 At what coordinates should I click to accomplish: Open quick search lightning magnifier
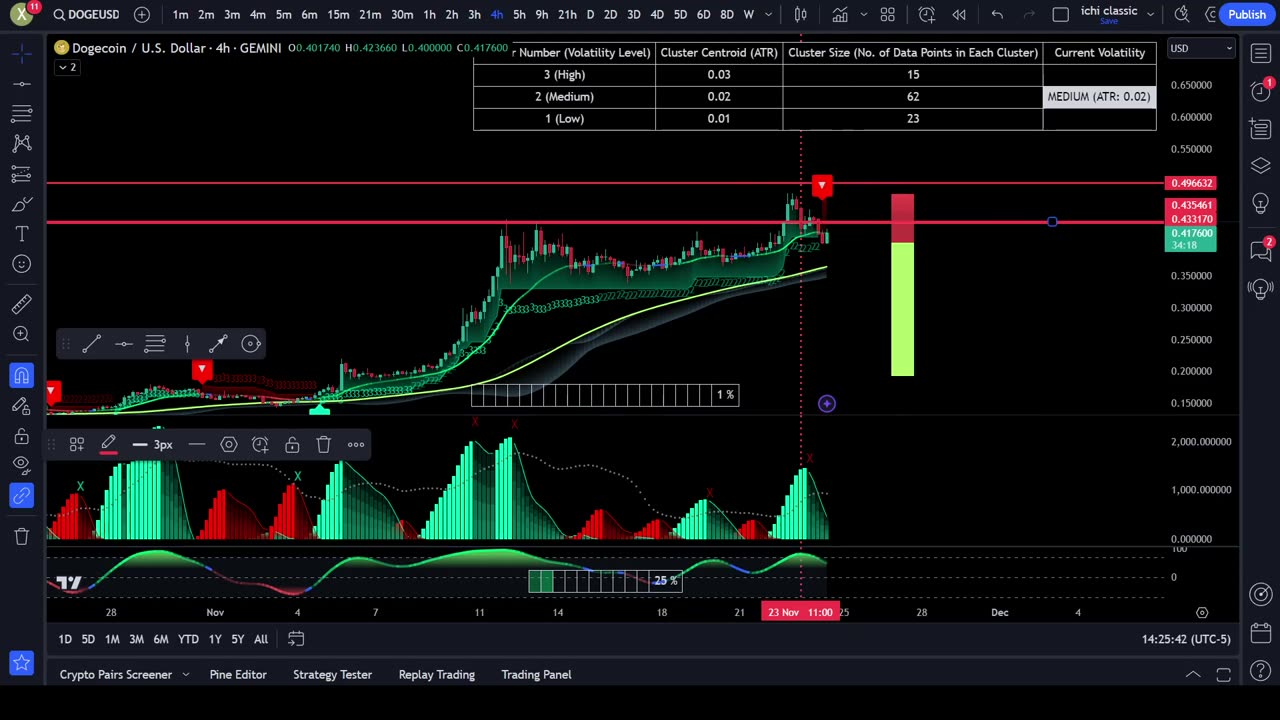(1182, 14)
